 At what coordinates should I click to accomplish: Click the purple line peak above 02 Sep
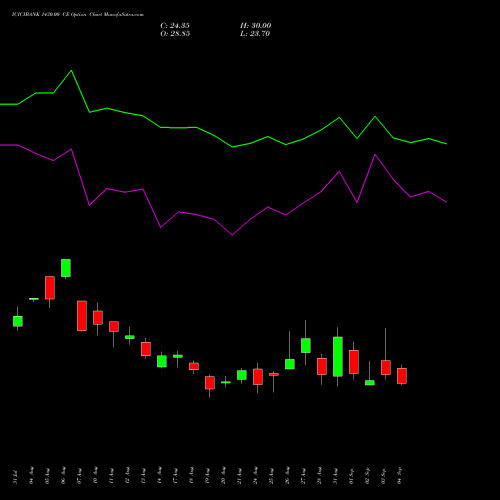(375, 155)
